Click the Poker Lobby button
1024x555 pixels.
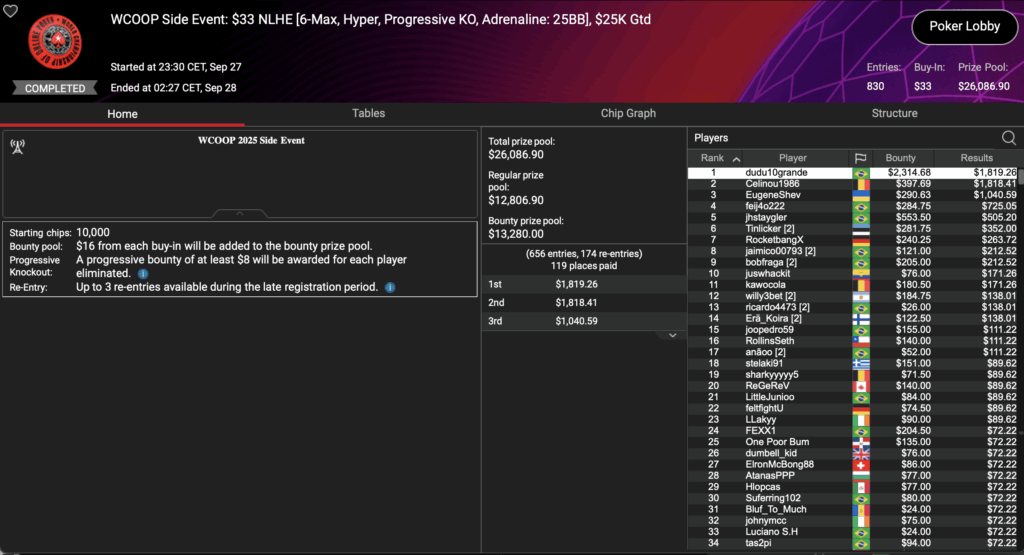(962, 27)
